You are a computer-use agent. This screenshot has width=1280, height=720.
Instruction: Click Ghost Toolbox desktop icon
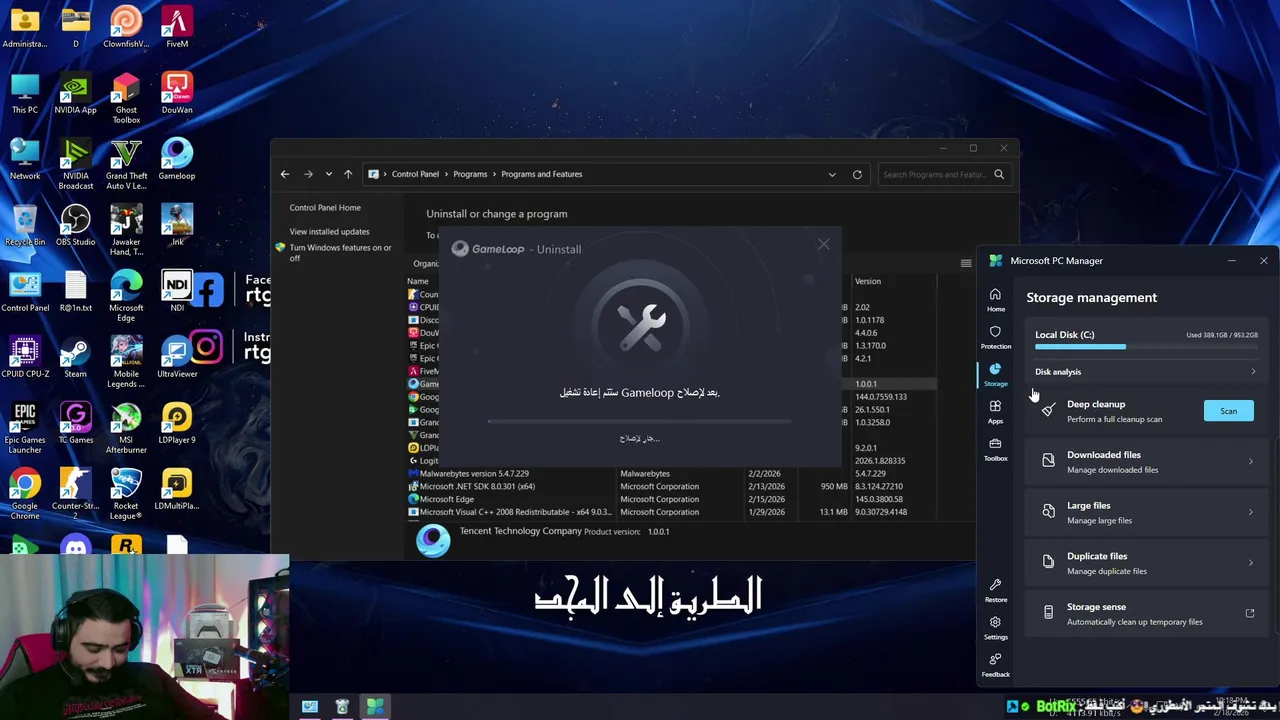coord(126,98)
